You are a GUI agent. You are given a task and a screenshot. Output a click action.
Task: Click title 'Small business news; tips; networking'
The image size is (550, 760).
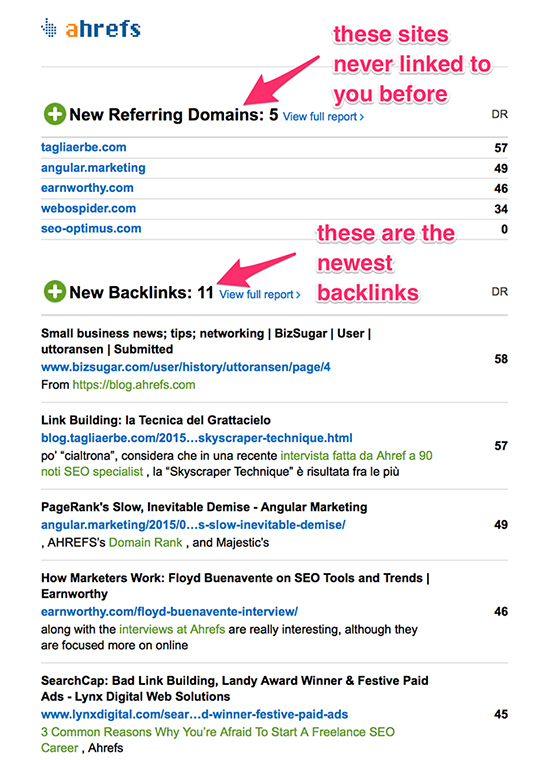coord(205,341)
